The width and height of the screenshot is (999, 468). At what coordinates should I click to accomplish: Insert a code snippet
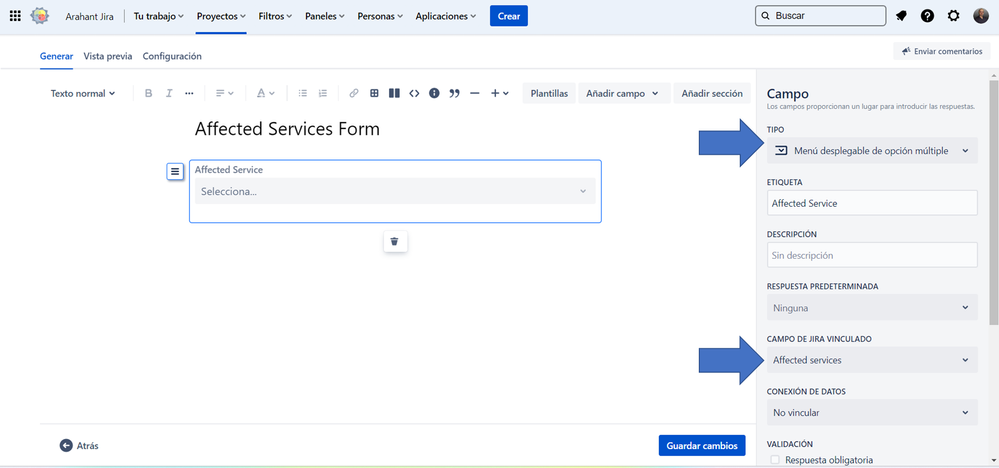pyautogui.click(x=414, y=93)
